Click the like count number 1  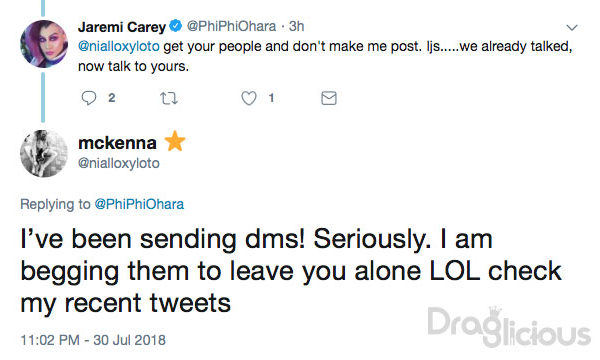point(271,98)
